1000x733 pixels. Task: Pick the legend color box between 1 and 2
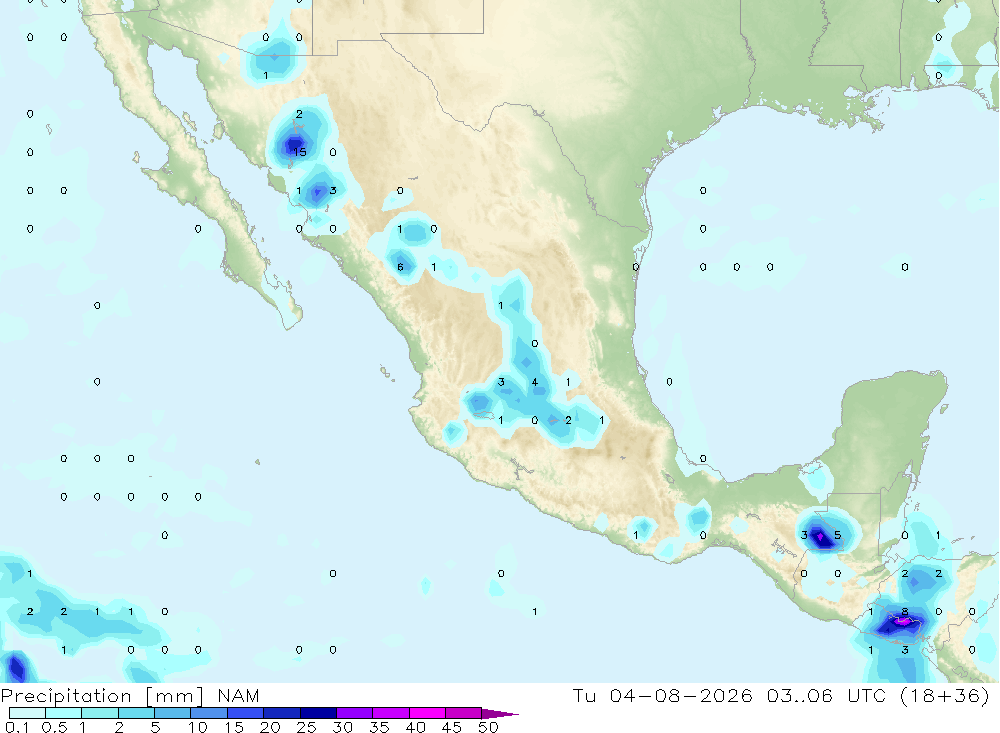100,713
